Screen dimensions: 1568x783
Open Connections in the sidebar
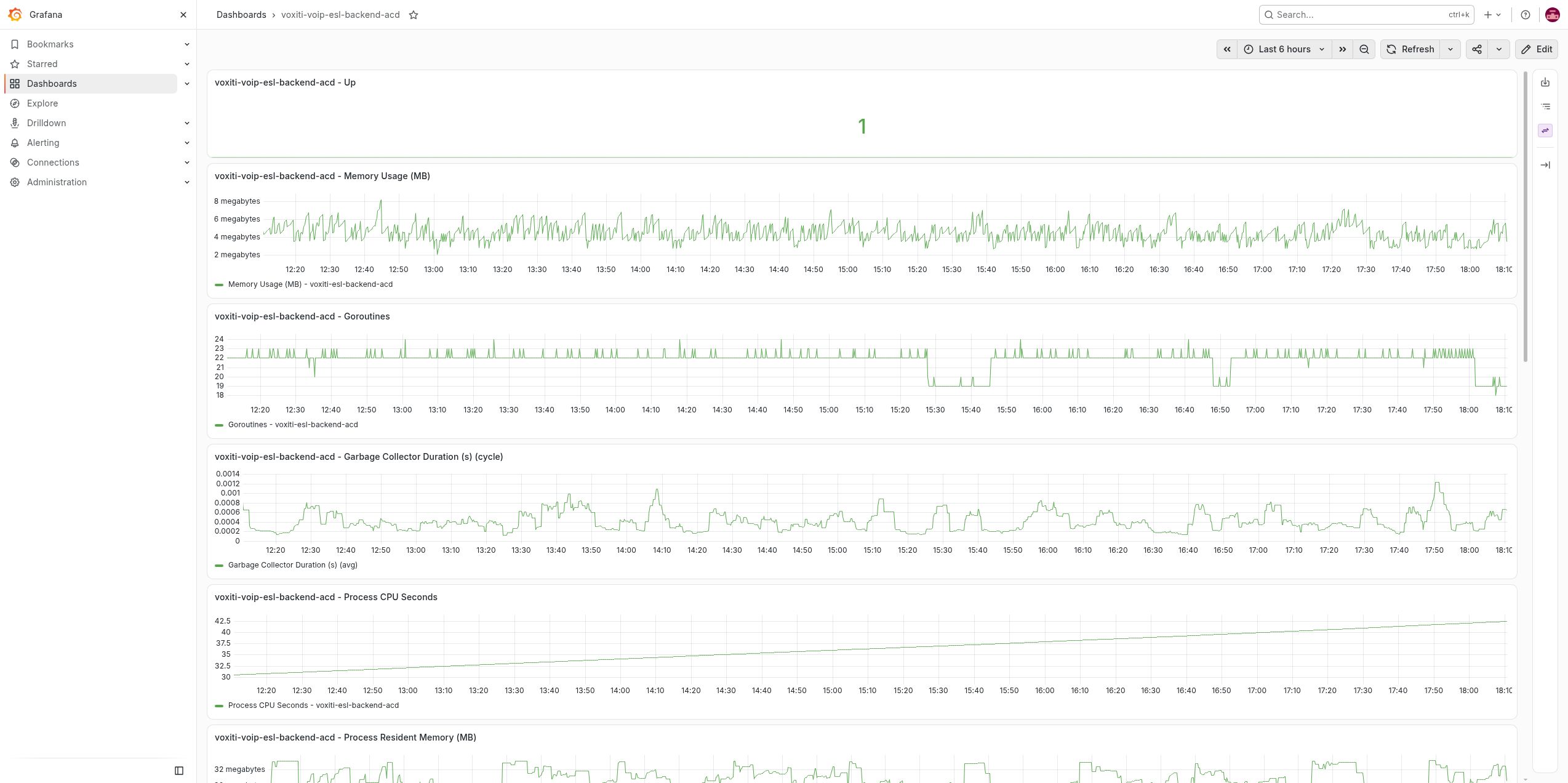coord(53,163)
